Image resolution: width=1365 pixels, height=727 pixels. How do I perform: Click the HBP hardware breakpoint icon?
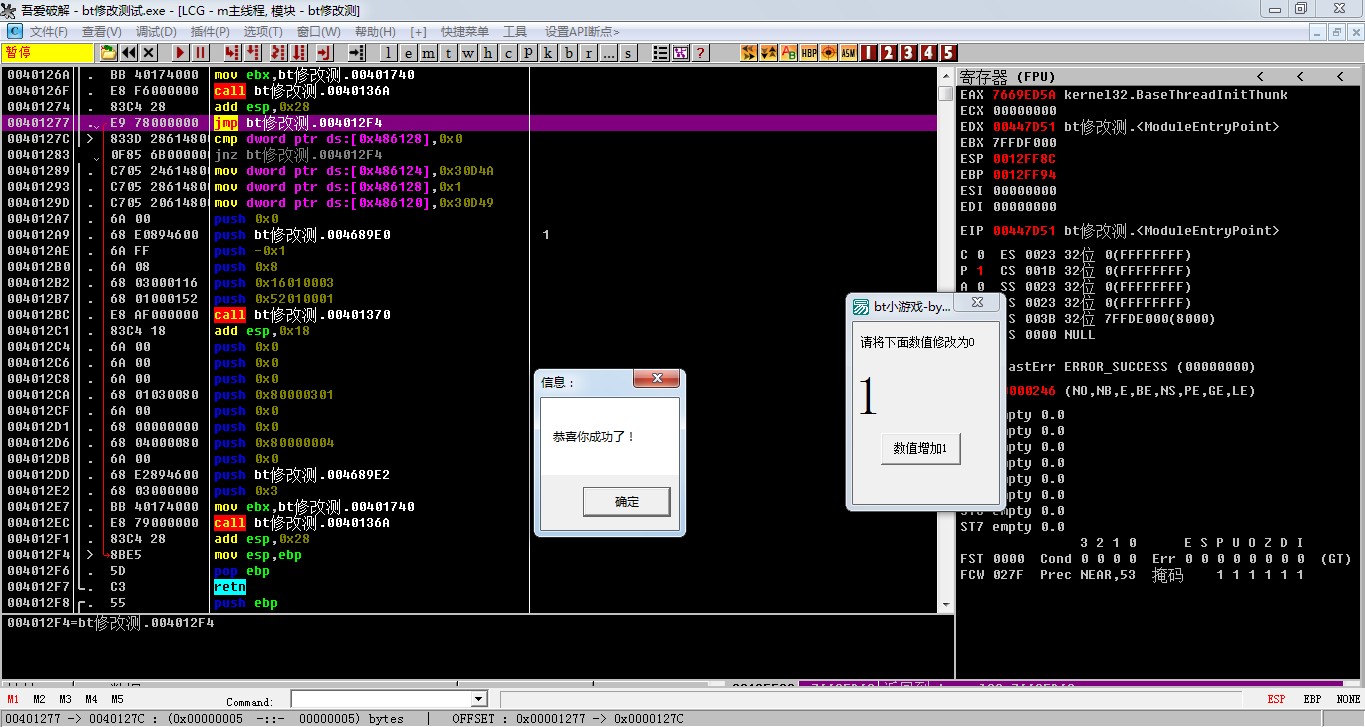(809, 53)
